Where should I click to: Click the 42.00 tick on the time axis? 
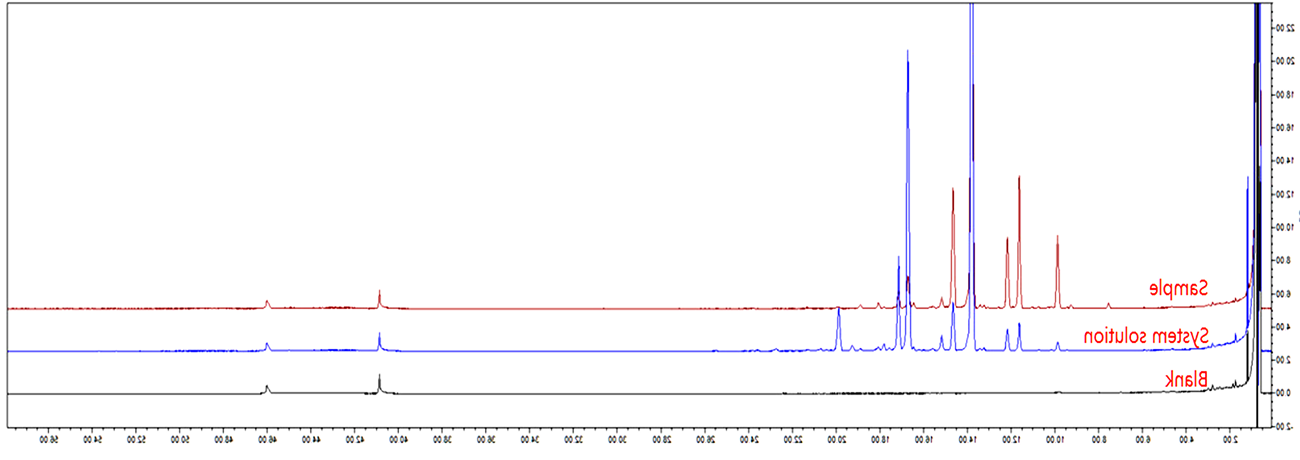(355, 440)
